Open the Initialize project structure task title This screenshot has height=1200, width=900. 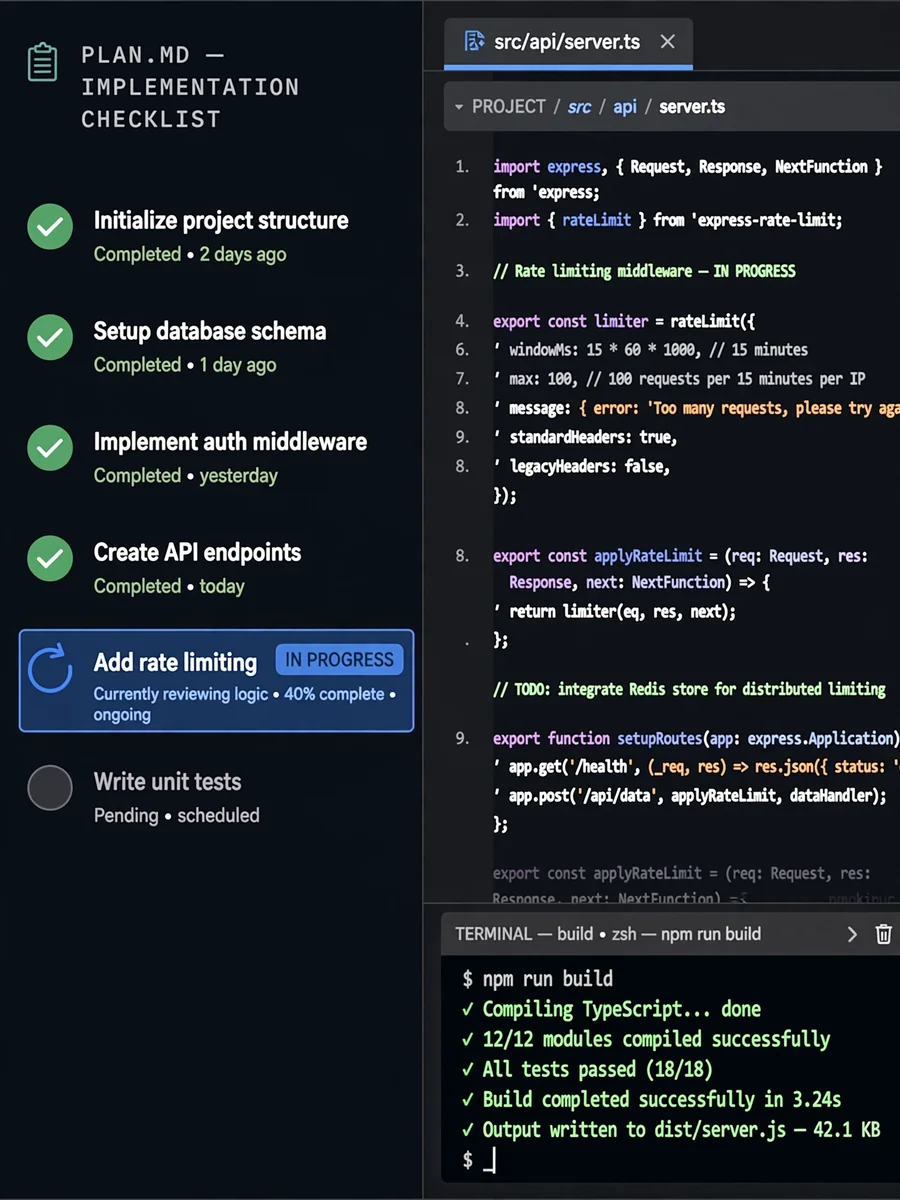click(x=221, y=221)
